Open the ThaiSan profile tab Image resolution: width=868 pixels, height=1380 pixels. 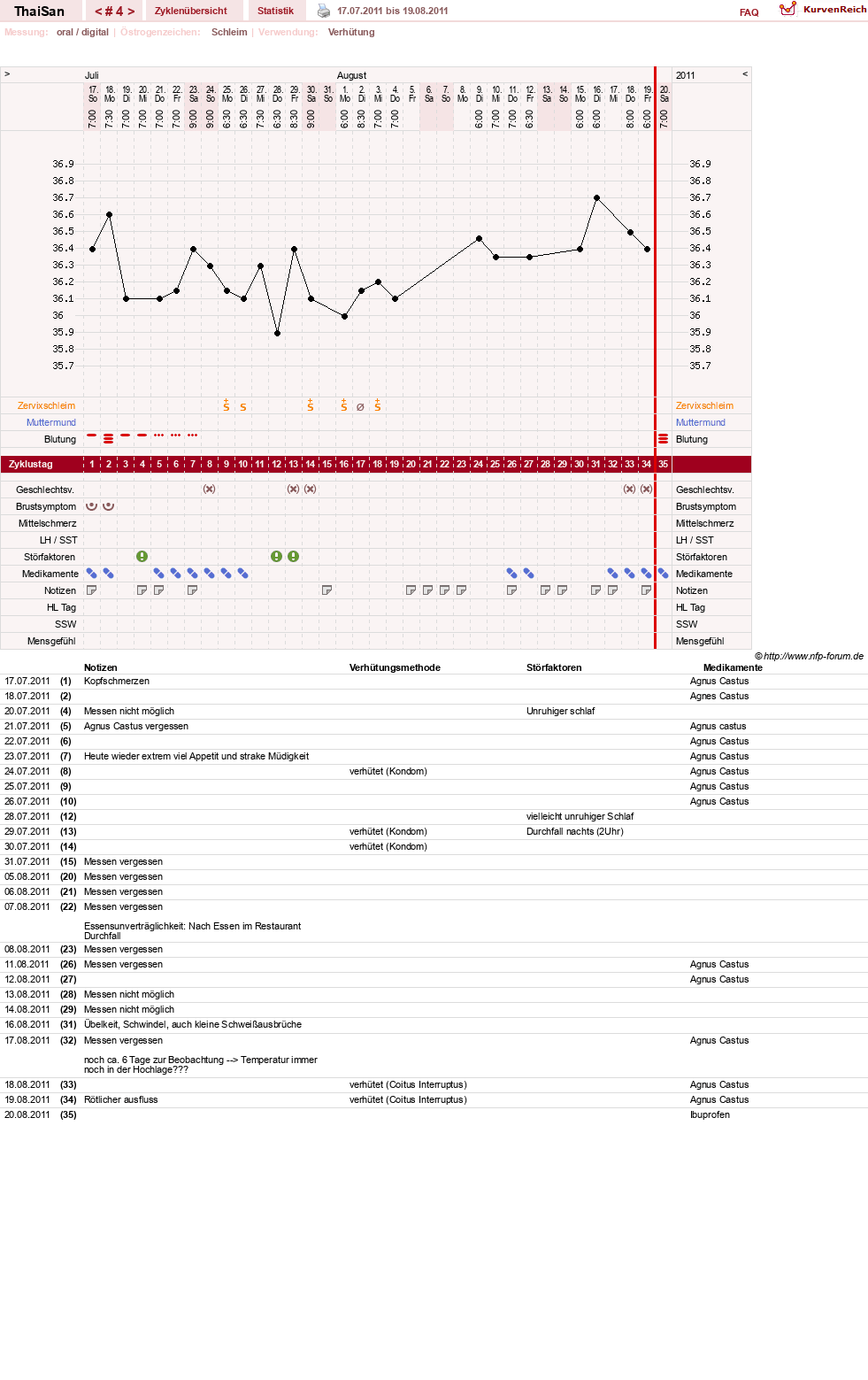pyautogui.click(x=40, y=12)
